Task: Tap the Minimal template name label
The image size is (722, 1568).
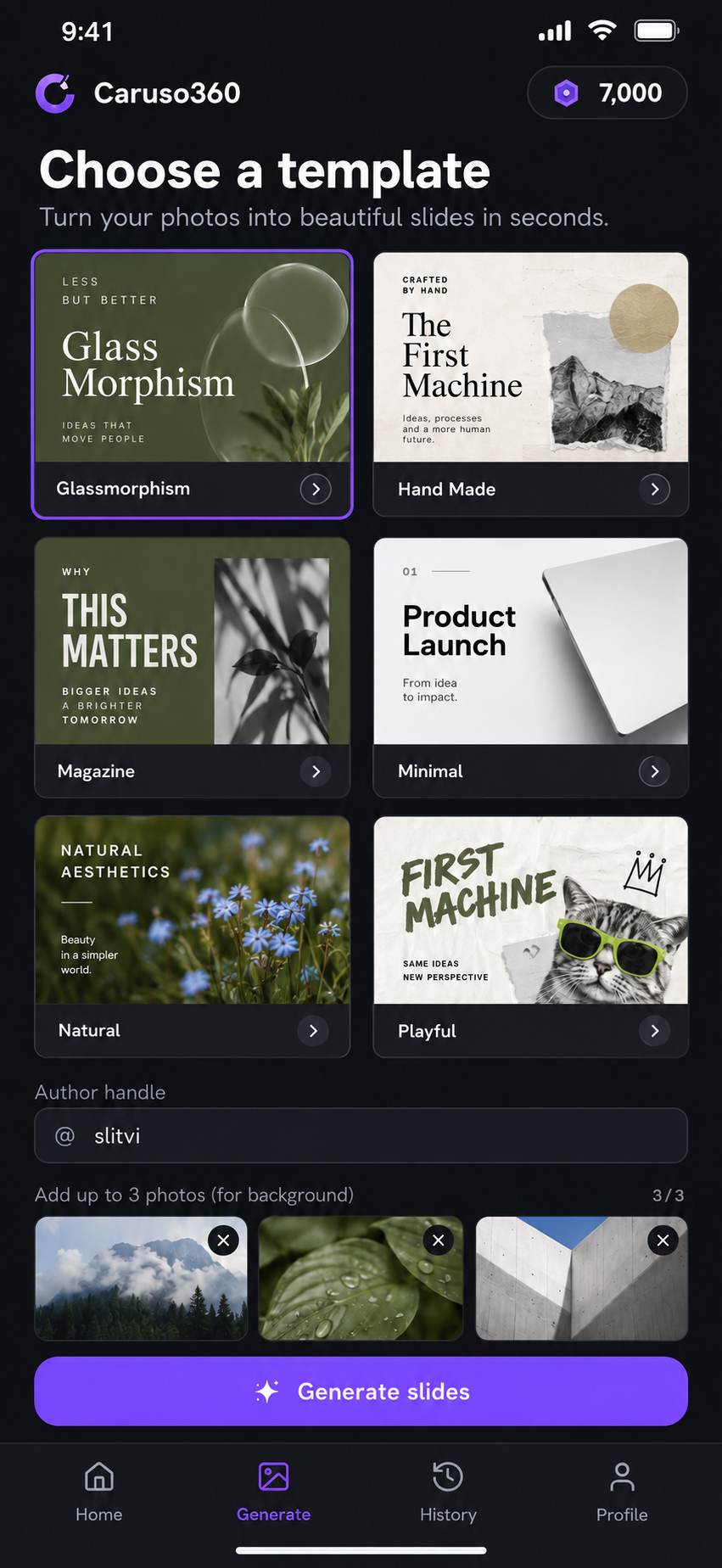Action: coord(430,771)
